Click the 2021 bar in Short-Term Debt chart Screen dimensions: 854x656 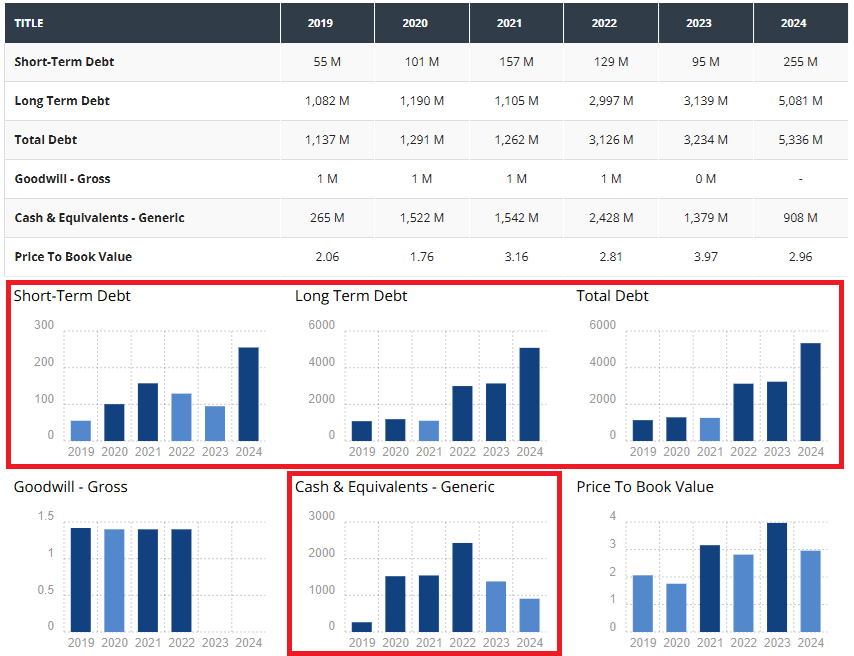tap(148, 412)
